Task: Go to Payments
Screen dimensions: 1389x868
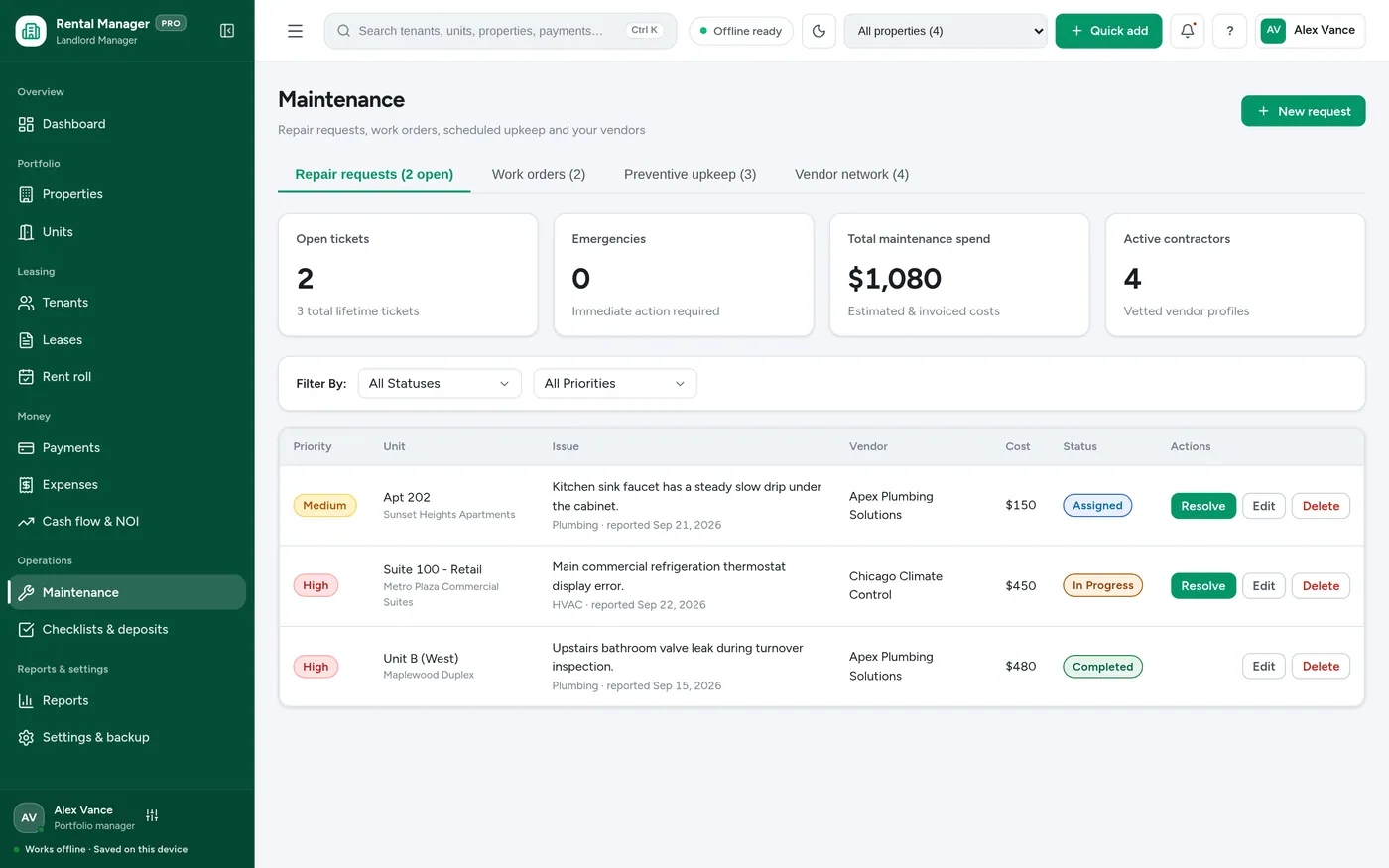Action: point(127,448)
